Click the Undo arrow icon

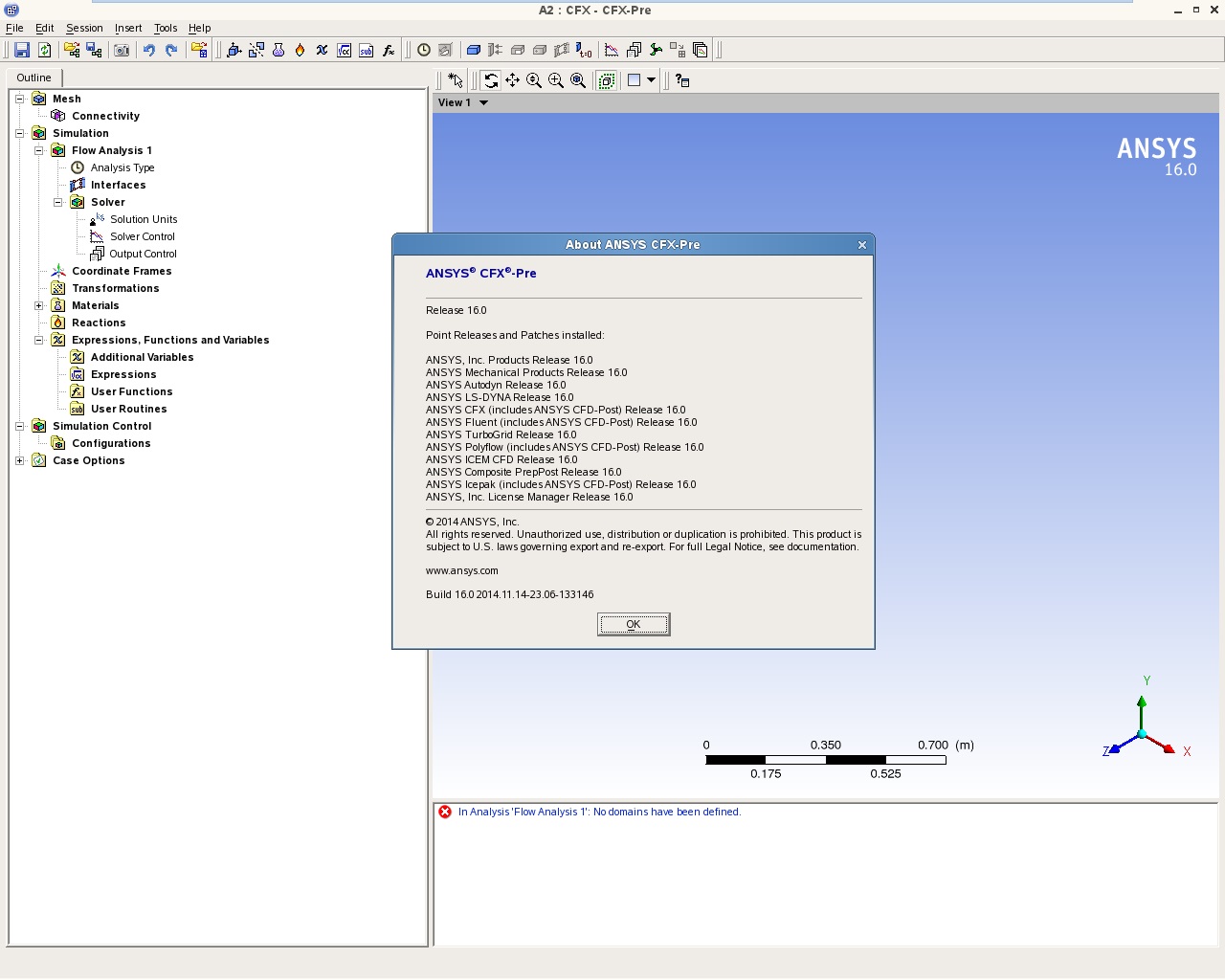point(149,50)
